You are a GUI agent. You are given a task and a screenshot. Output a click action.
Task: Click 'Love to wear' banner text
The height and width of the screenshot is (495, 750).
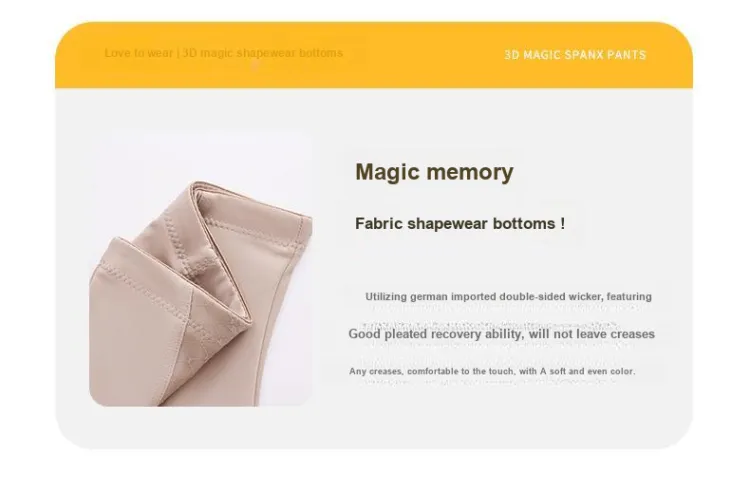(138, 53)
